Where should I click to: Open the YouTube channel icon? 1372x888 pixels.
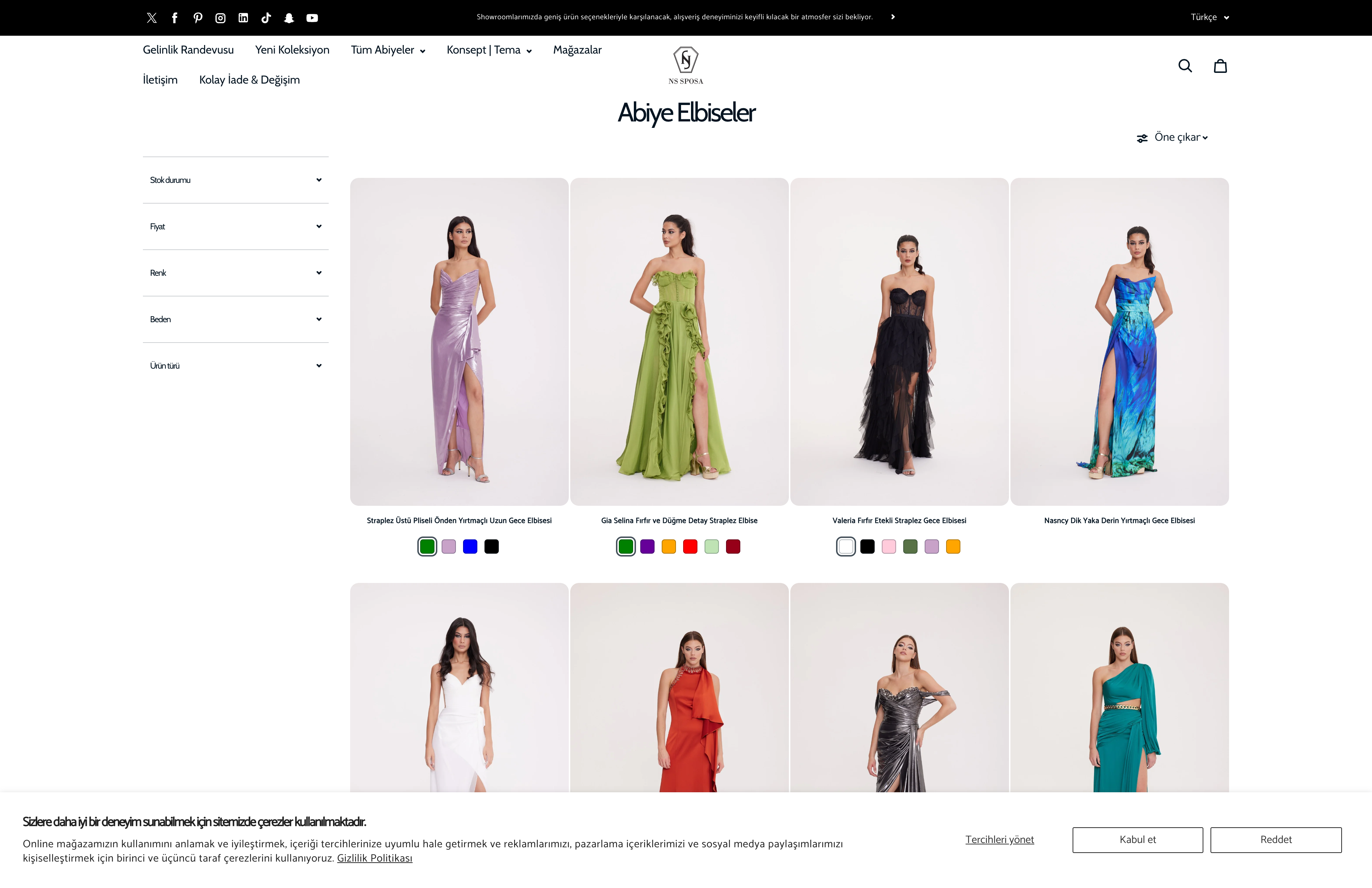(312, 18)
